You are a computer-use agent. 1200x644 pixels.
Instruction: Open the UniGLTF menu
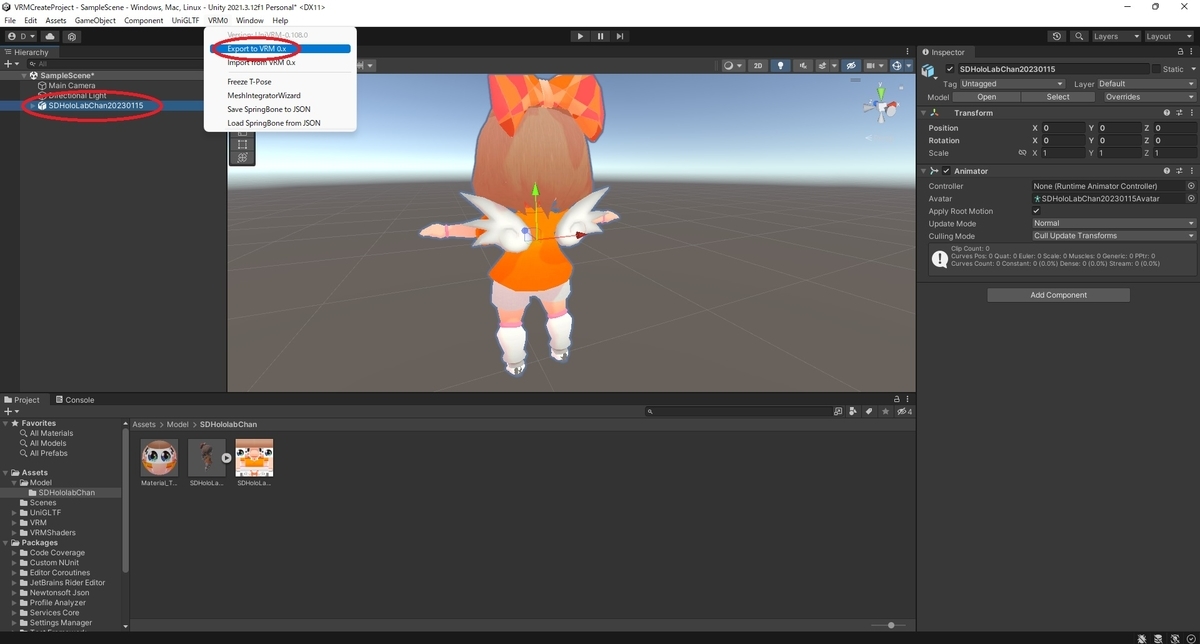point(185,20)
